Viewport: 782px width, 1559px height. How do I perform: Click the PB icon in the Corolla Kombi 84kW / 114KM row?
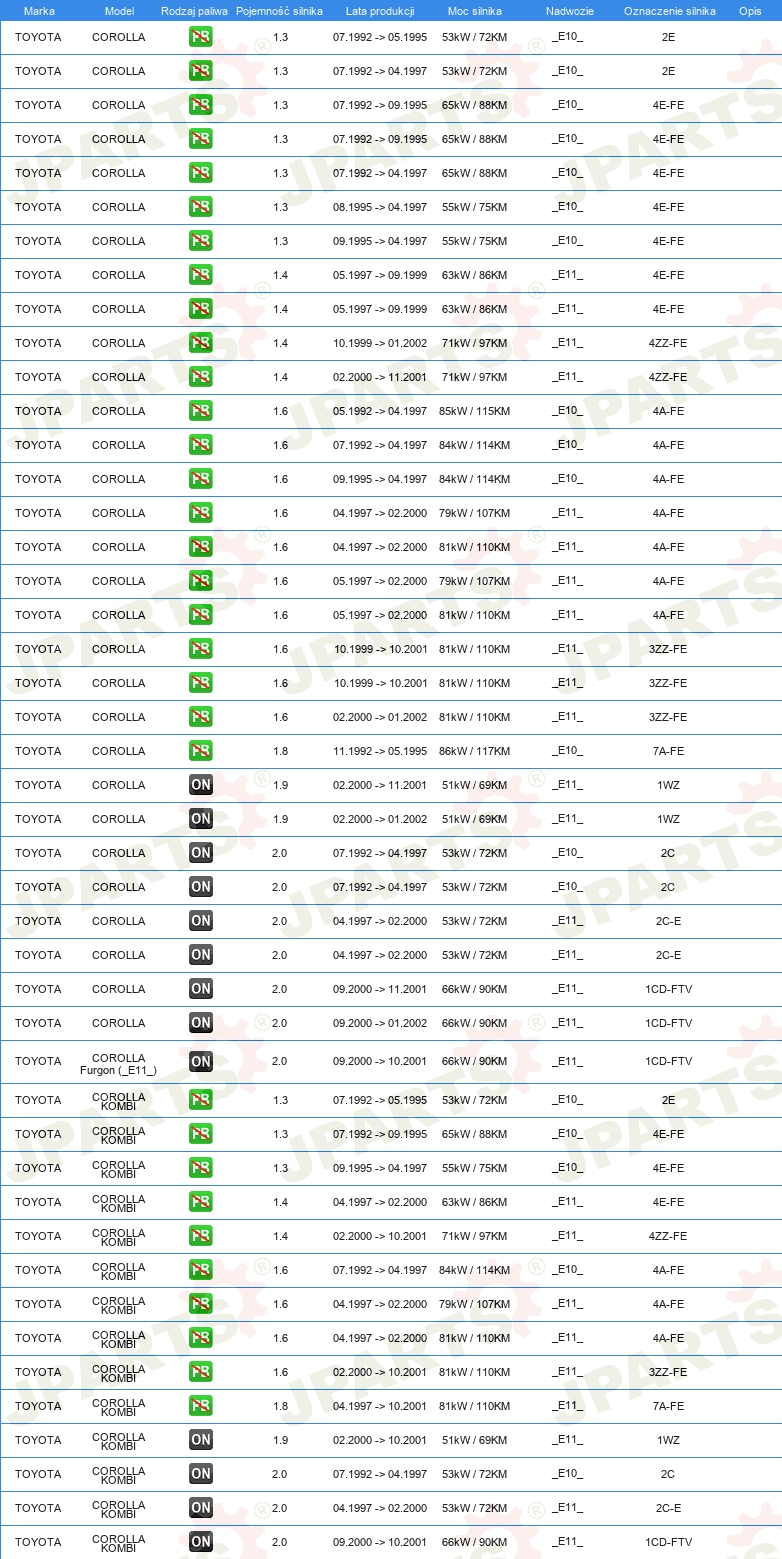coord(200,1270)
